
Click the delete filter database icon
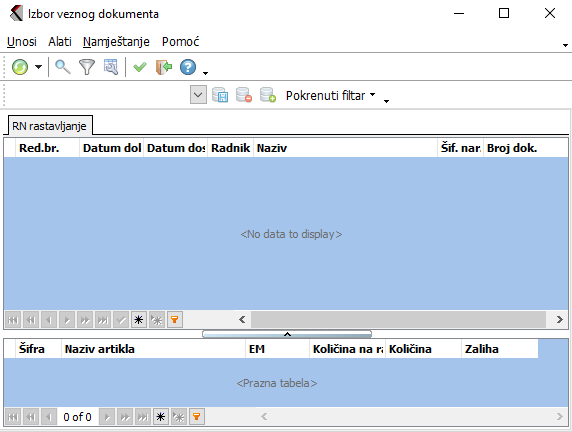(244, 95)
